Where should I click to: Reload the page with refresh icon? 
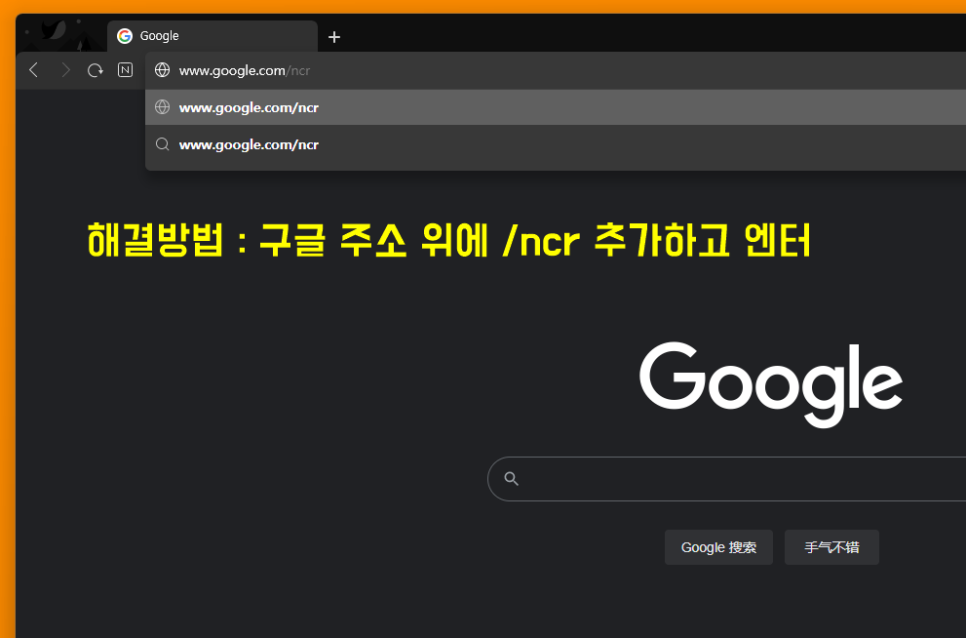pos(95,70)
